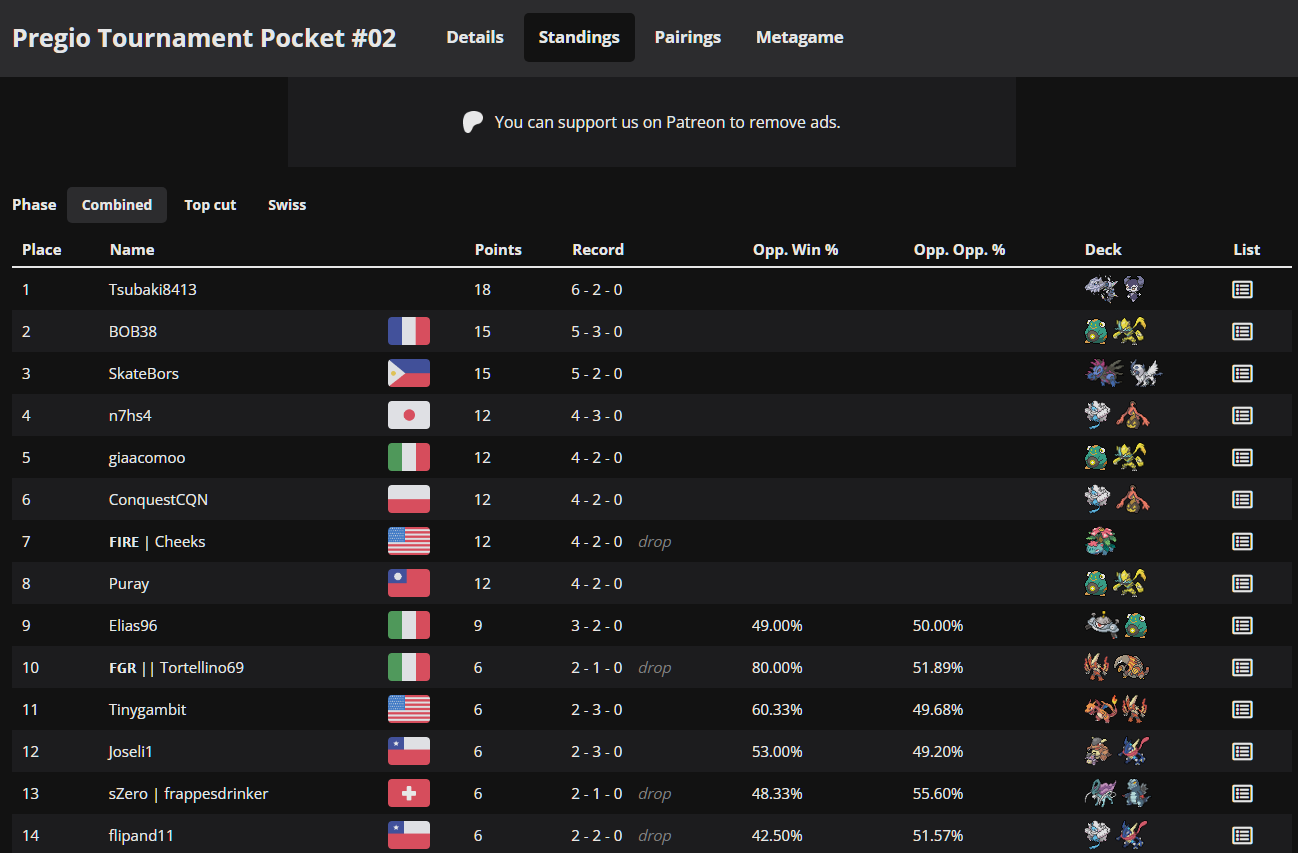Open the decklist icon for flipand11
Viewport: 1298px width, 853px height.
(x=1242, y=835)
